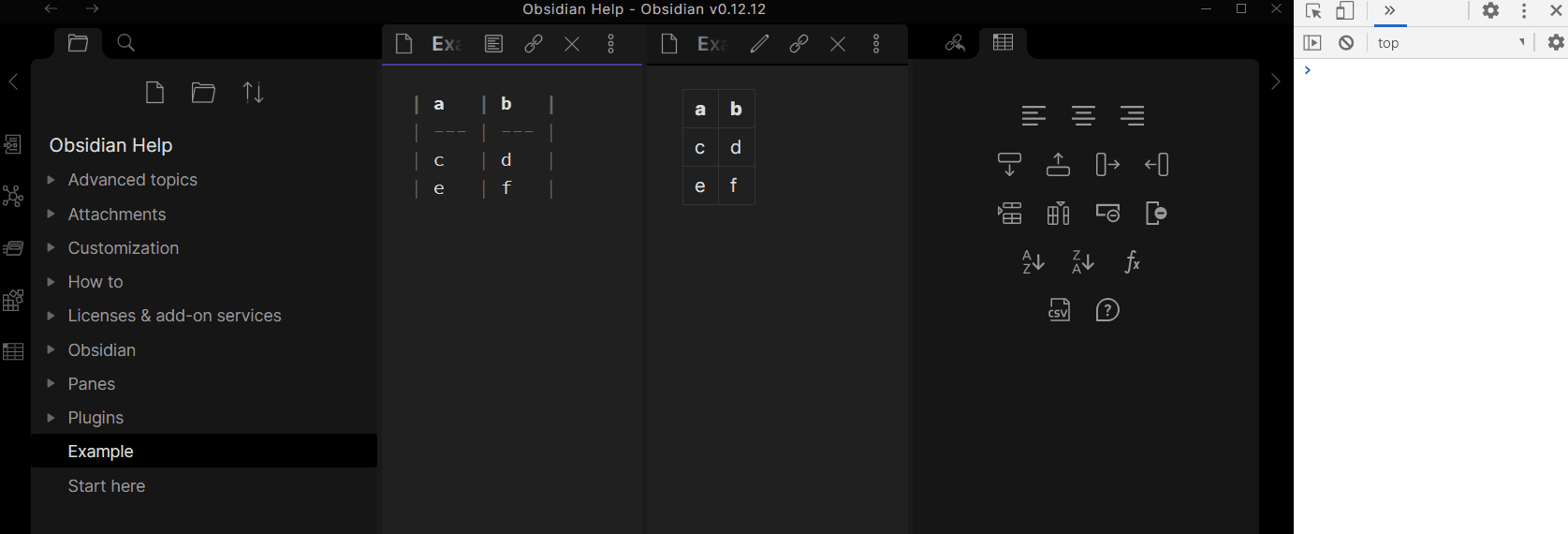Delete the current table row
The width and height of the screenshot is (1568, 534).
1107,214
